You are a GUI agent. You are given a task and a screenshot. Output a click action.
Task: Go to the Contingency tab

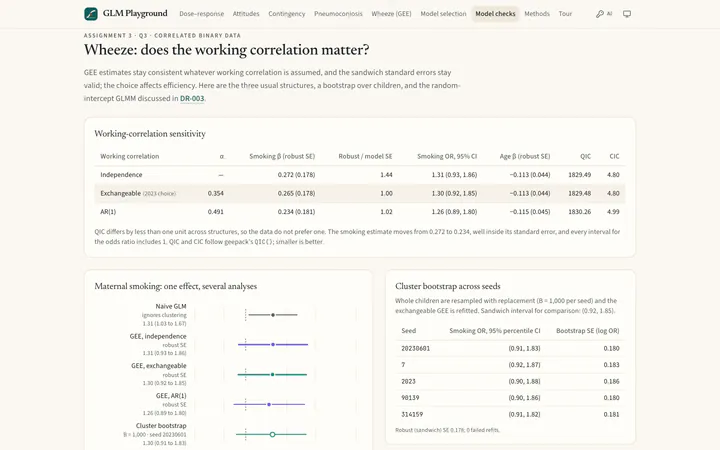coord(287,14)
